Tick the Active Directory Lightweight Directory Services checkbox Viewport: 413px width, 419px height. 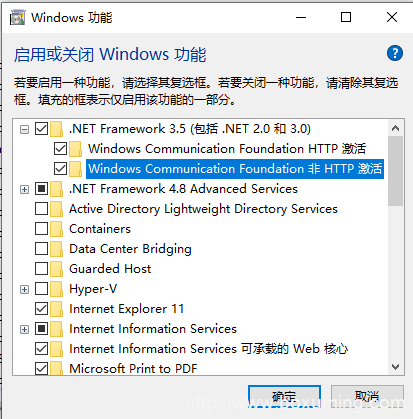pyautogui.click(x=41, y=209)
